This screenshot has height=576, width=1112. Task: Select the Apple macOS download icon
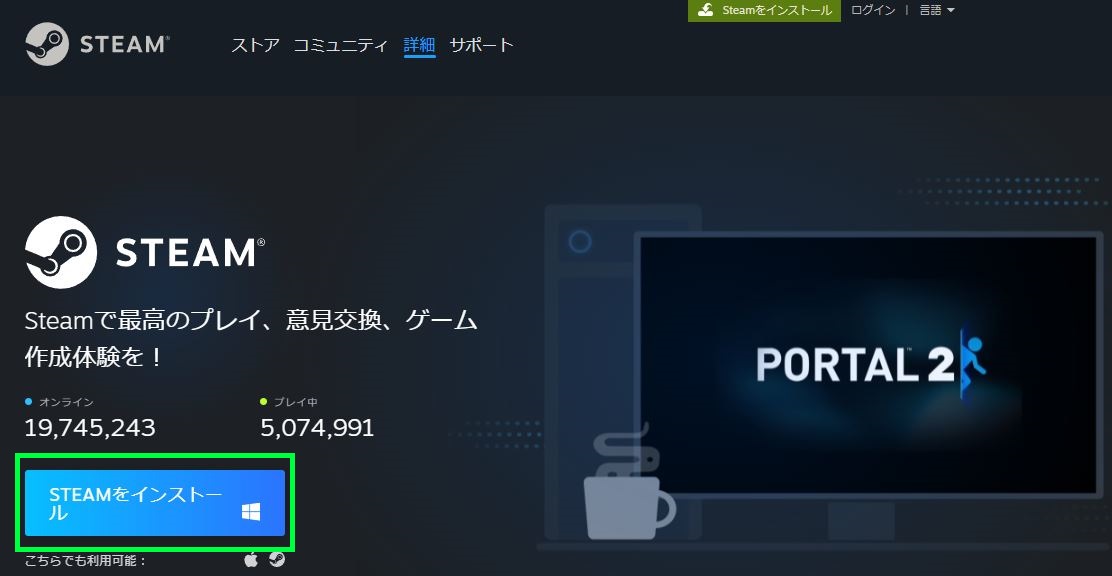(250, 560)
